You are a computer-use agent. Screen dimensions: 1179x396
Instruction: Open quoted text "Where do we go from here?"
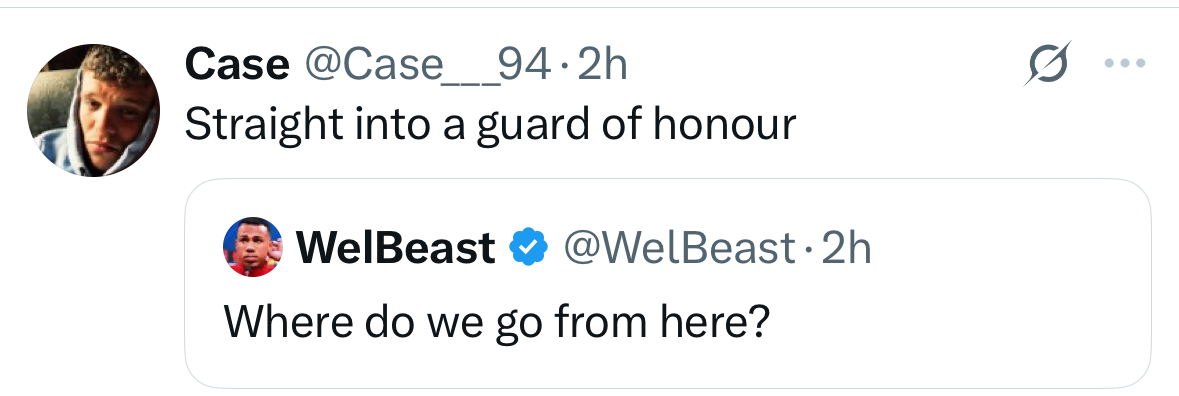point(497,321)
